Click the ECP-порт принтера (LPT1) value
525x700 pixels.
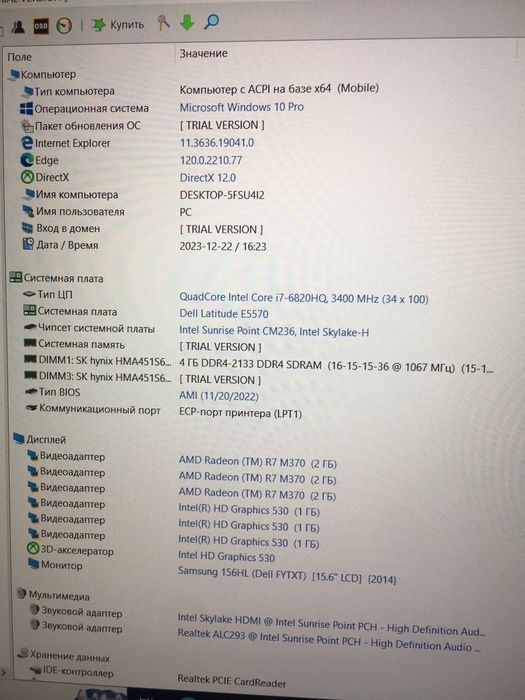tap(240, 413)
